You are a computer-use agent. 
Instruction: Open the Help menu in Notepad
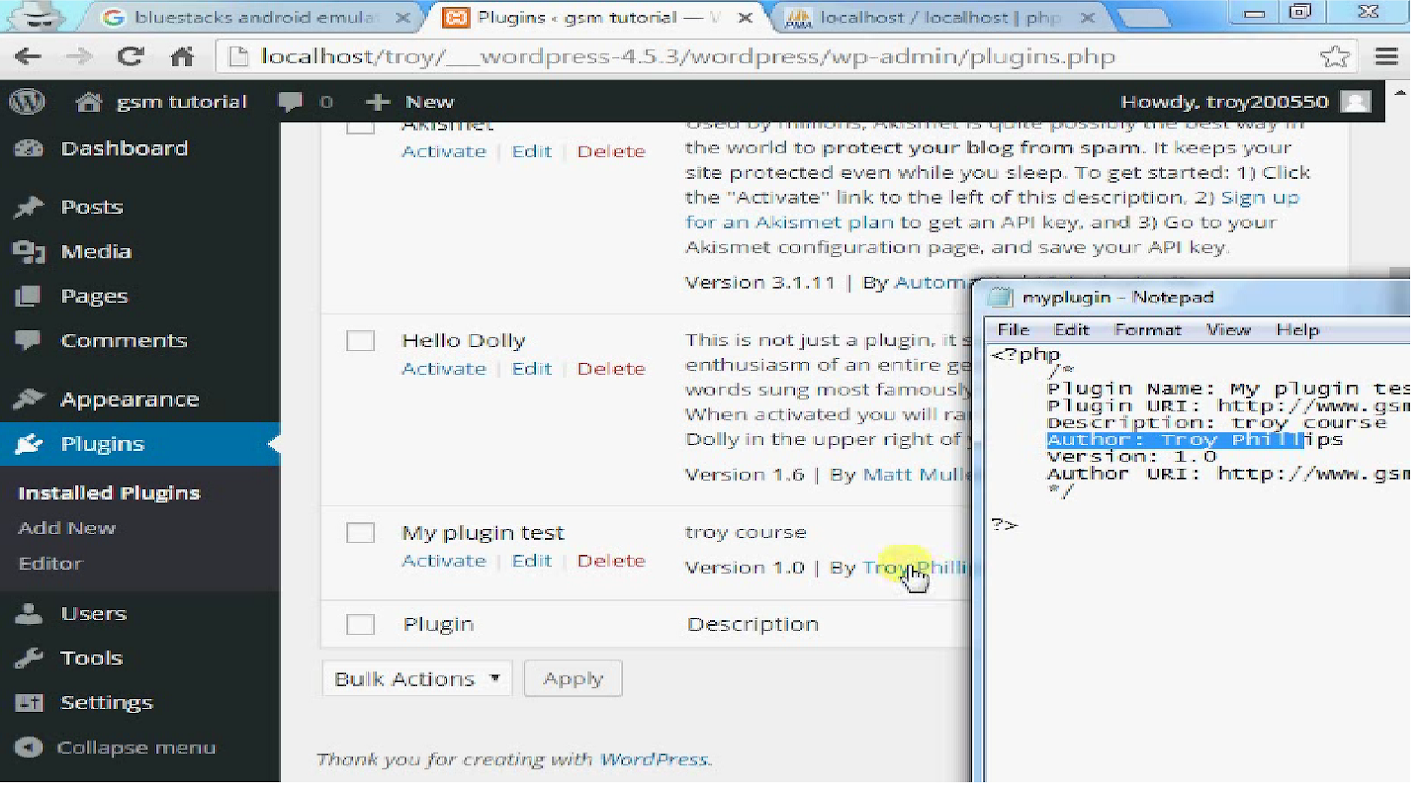tap(1297, 329)
